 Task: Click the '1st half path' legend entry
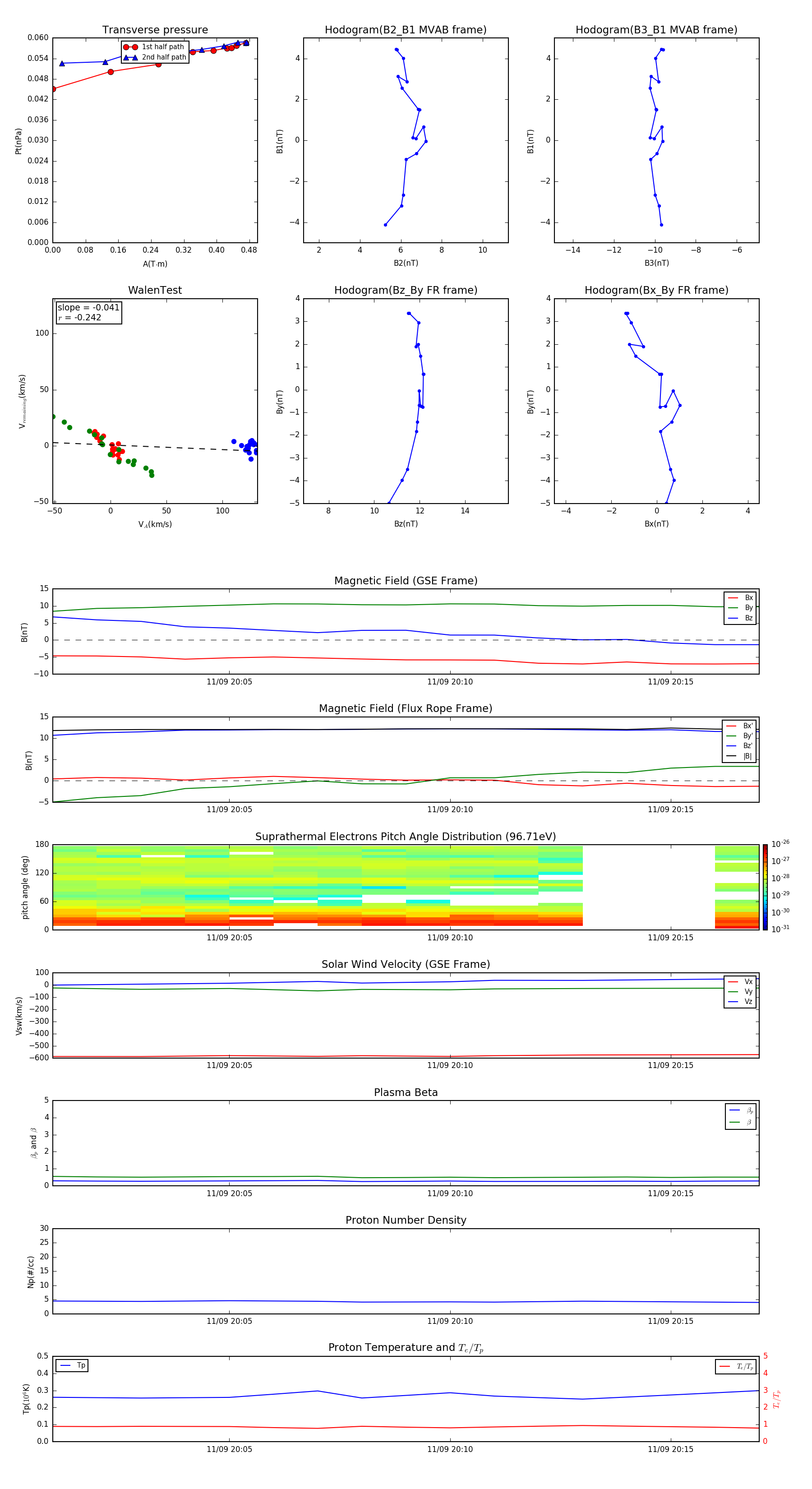click(154, 47)
